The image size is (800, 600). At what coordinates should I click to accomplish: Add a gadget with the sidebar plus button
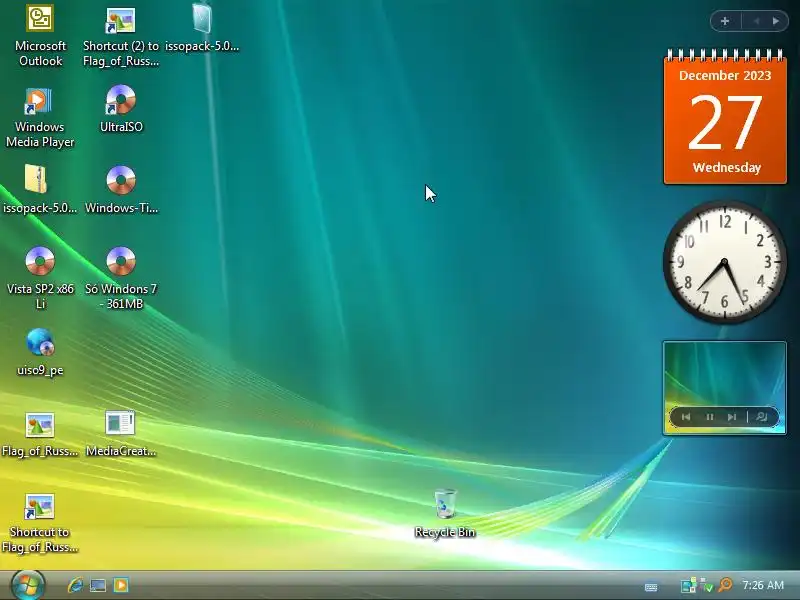coord(725,21)
